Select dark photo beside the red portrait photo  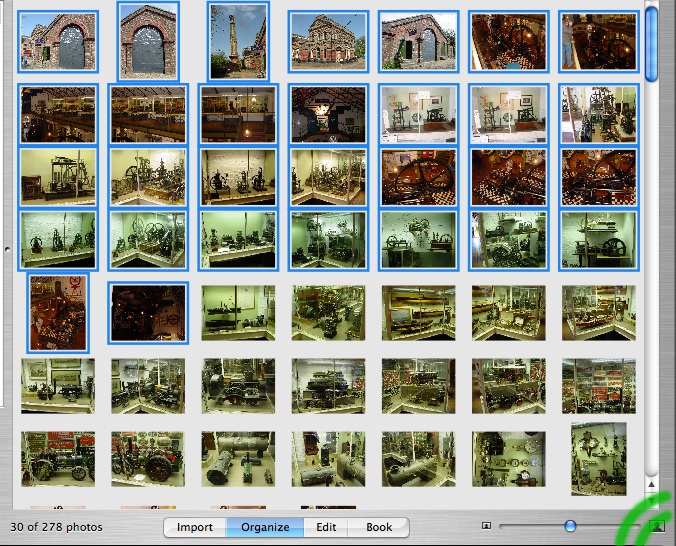tap(148, 313)
